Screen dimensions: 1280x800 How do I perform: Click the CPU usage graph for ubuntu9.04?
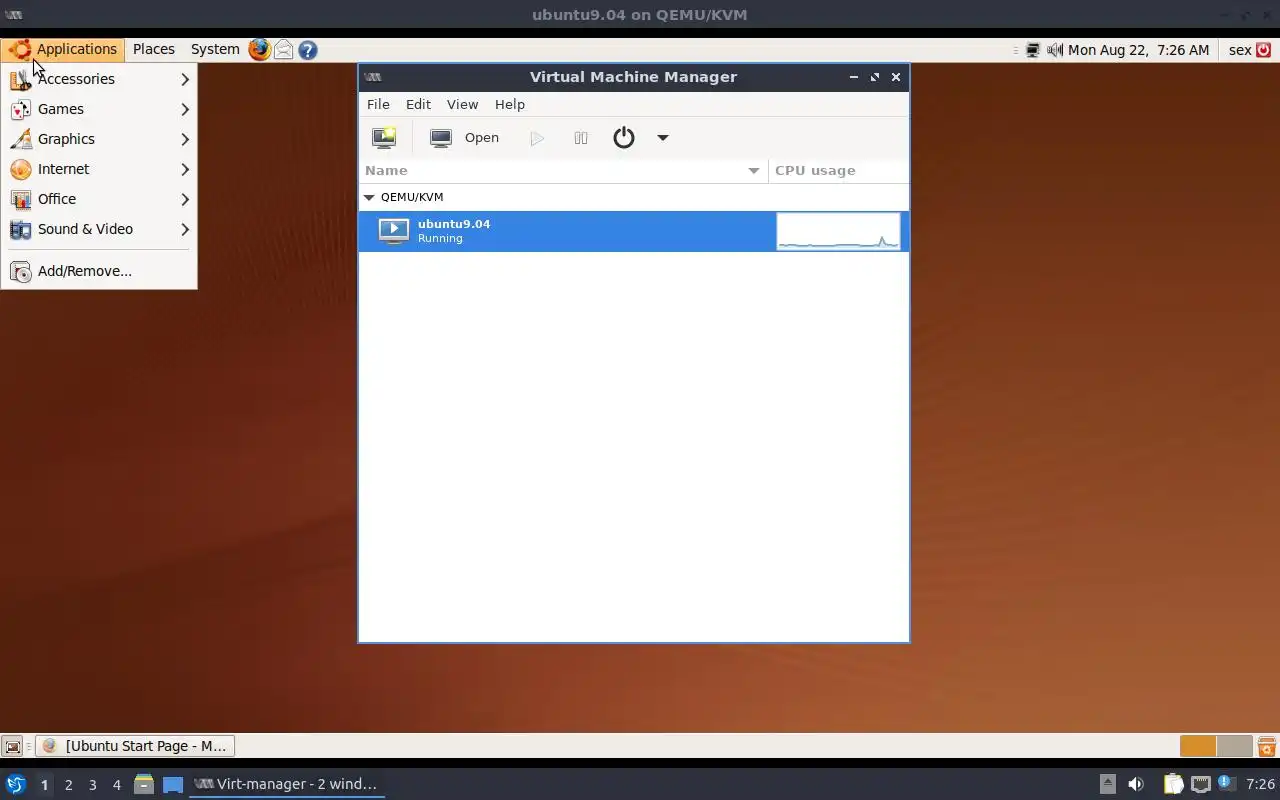[838, 231]
